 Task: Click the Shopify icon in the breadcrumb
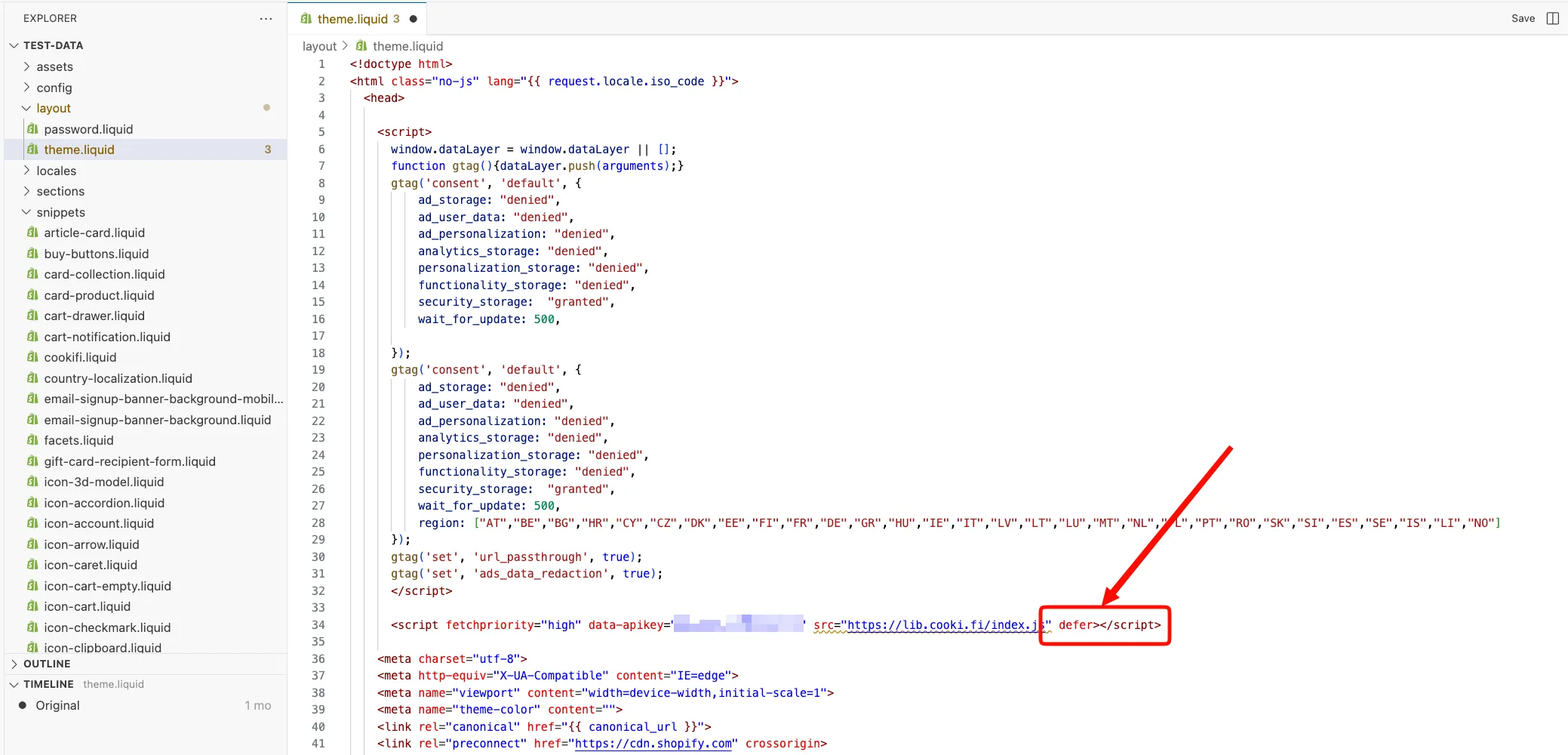pos(361,46)
